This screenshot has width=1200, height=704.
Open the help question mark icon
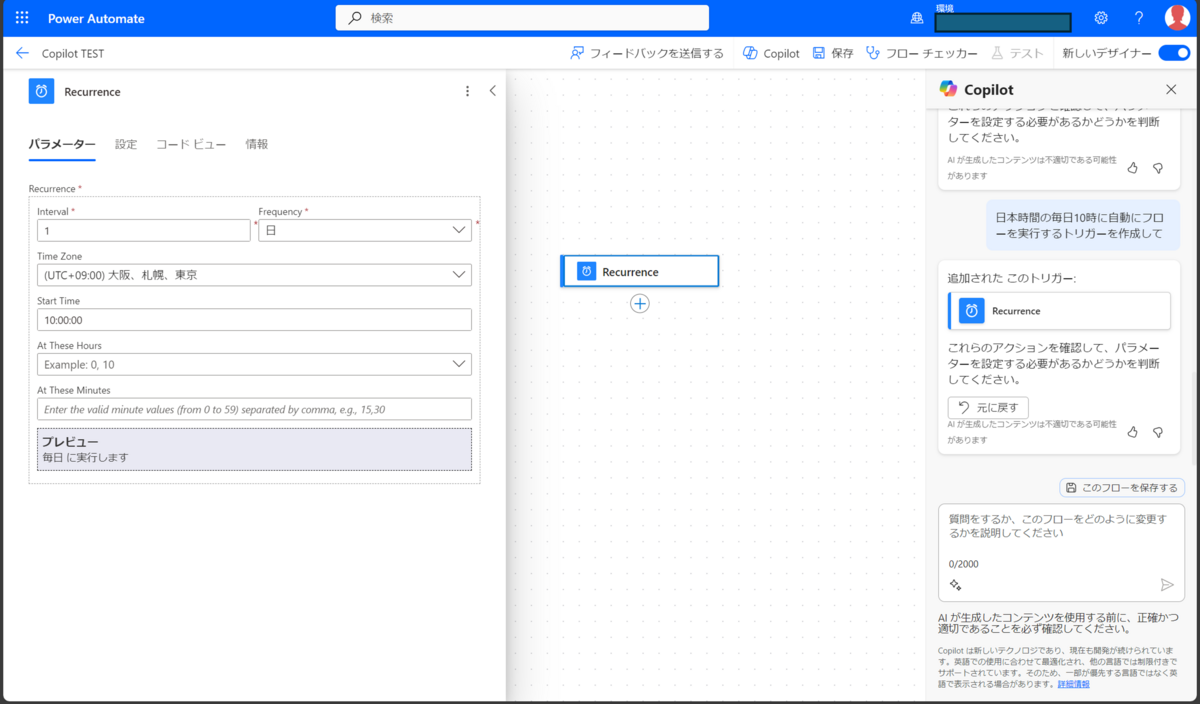click(x=1139, y=18)
